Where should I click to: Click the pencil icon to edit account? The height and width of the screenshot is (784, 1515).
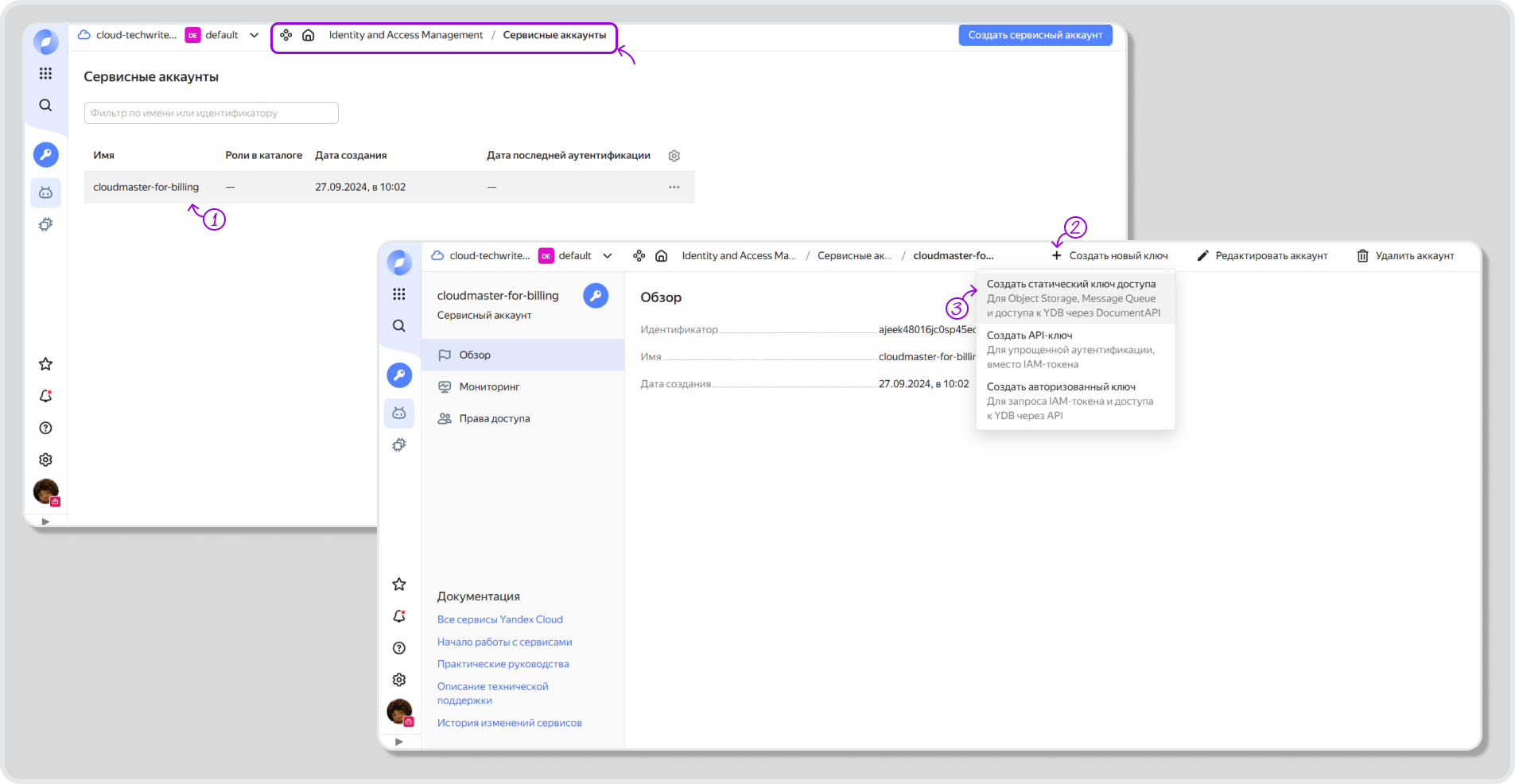[x=1202, y=256]
